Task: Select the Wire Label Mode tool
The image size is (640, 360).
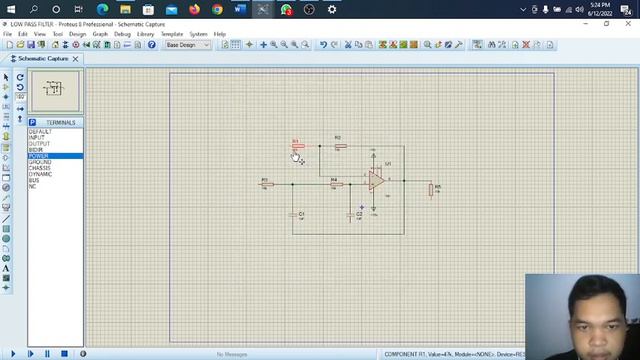Action: (x=6, y=107)
